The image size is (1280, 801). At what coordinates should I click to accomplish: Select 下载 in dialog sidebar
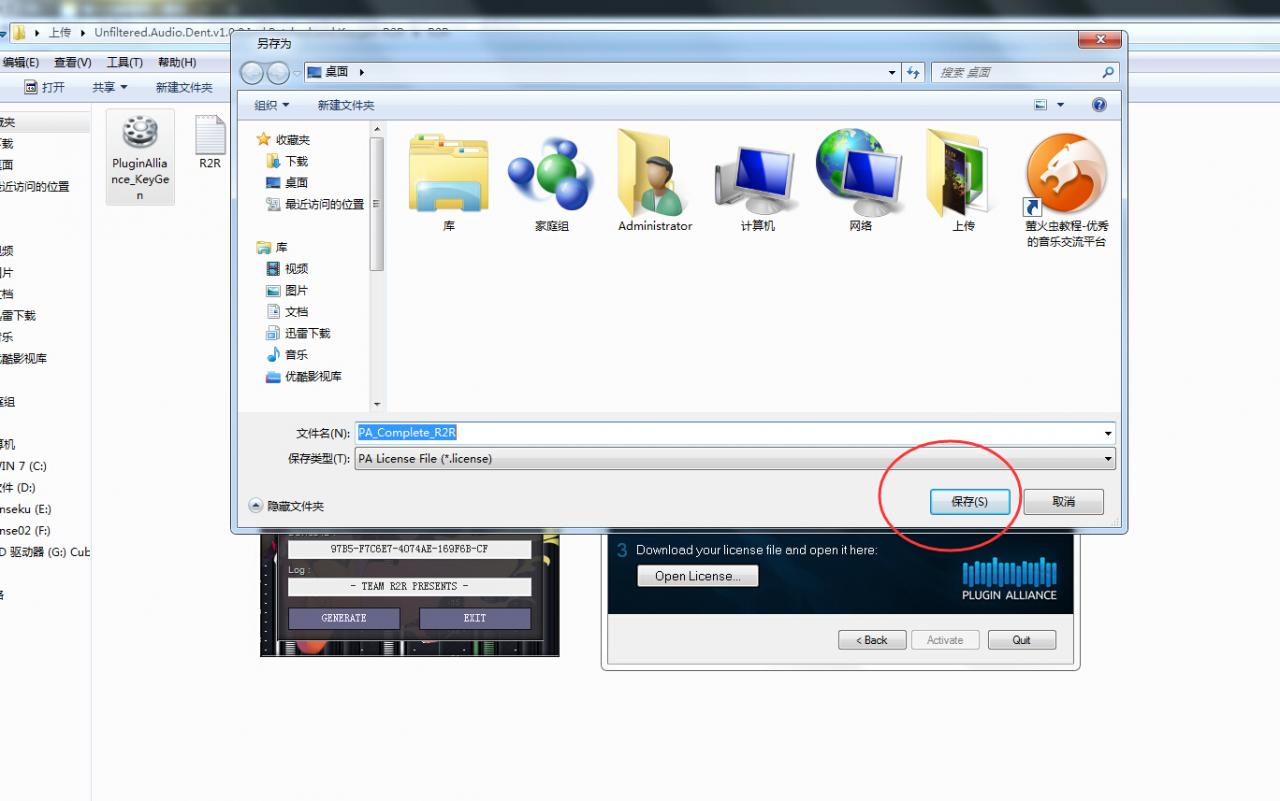click(x=287, y=161)
